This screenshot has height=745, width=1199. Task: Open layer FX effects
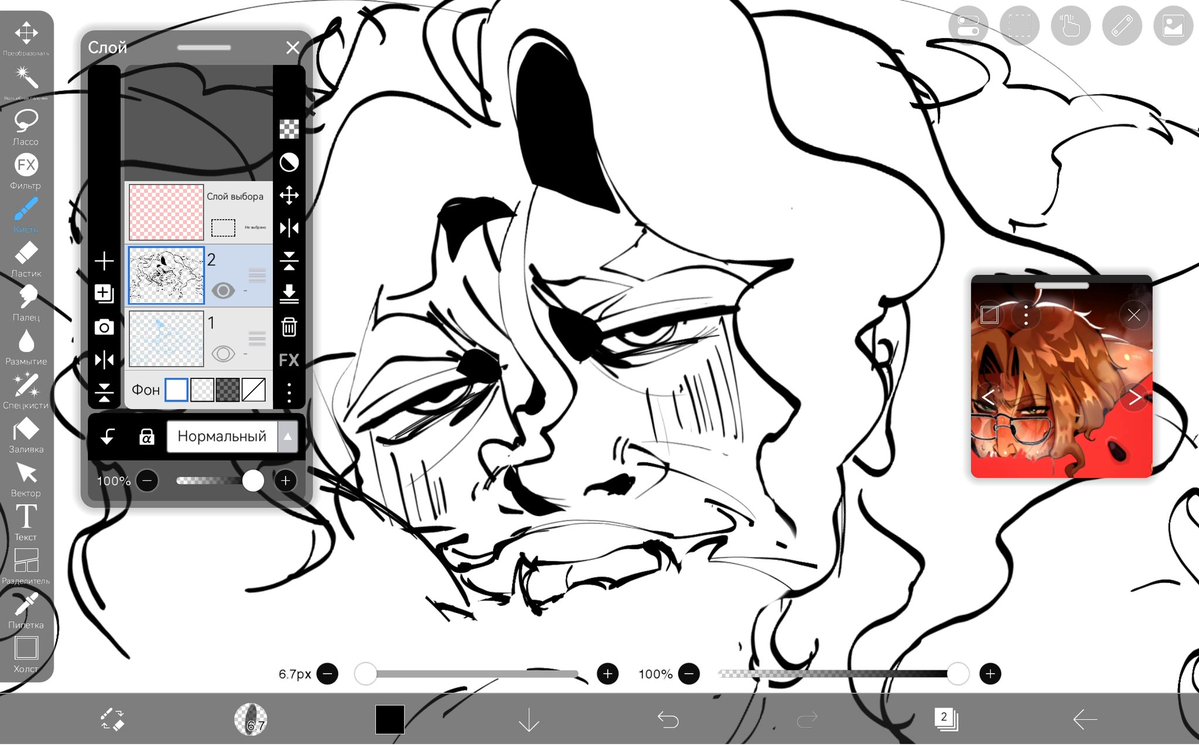[289, 360]
